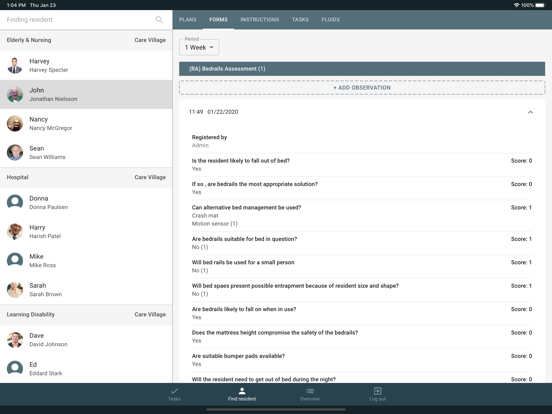Click "Are suitable bumper pads available?"
The height and width of the screenshot is (414, 552).
[238, 356]
